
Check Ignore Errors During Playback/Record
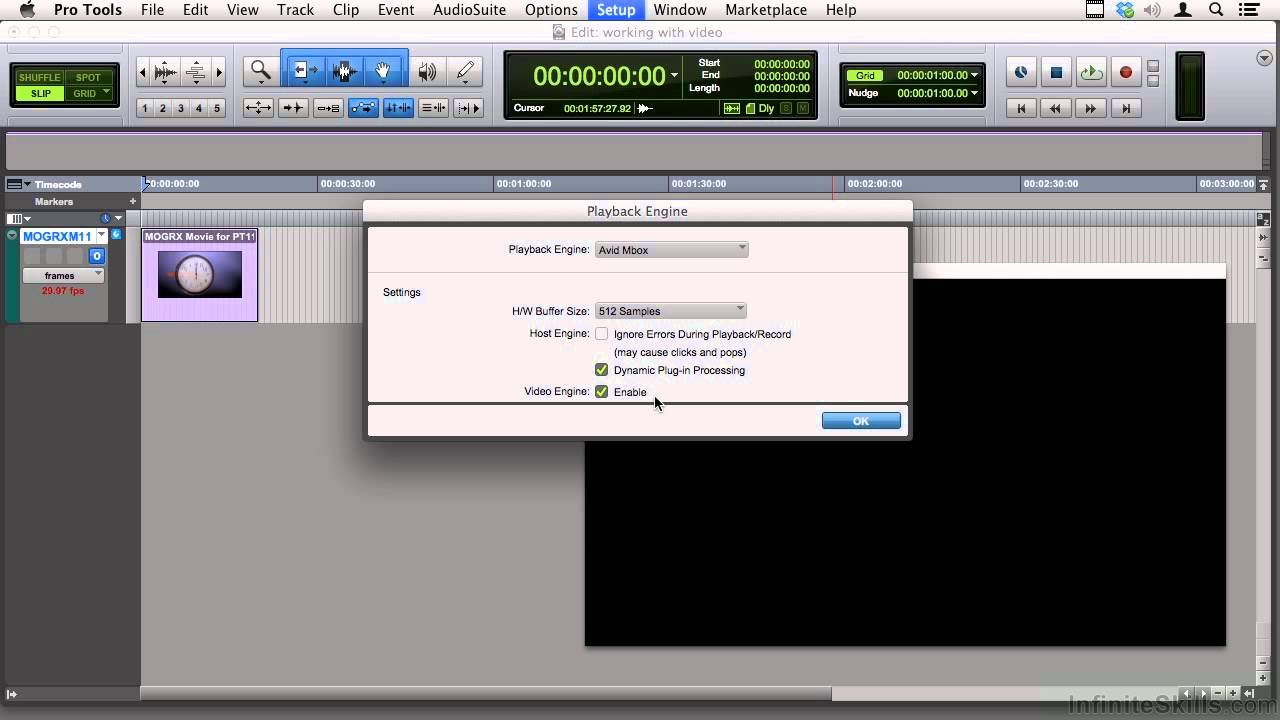click(601, 334)
